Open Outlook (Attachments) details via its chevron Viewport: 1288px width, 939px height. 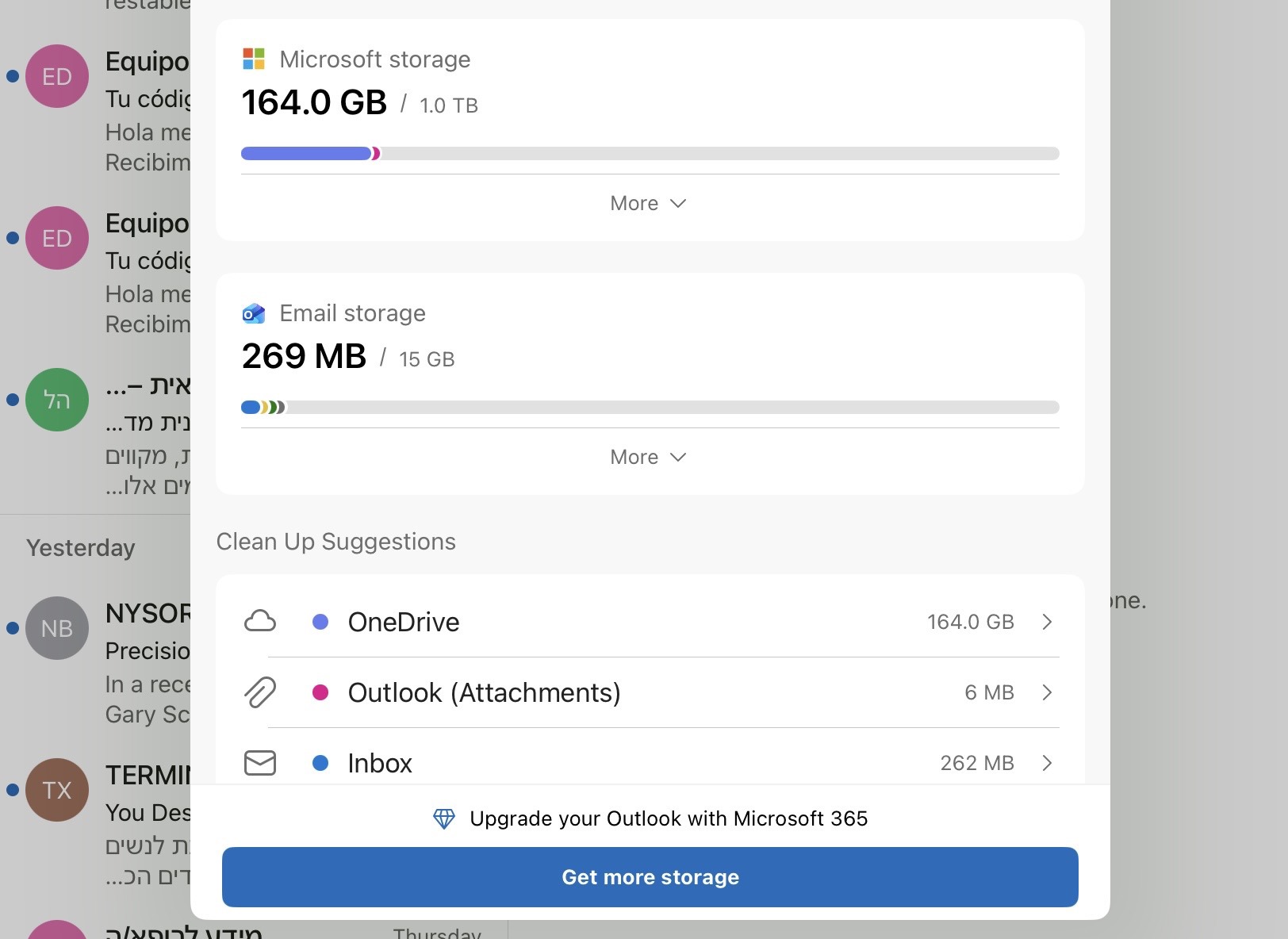coord(1047,692)
